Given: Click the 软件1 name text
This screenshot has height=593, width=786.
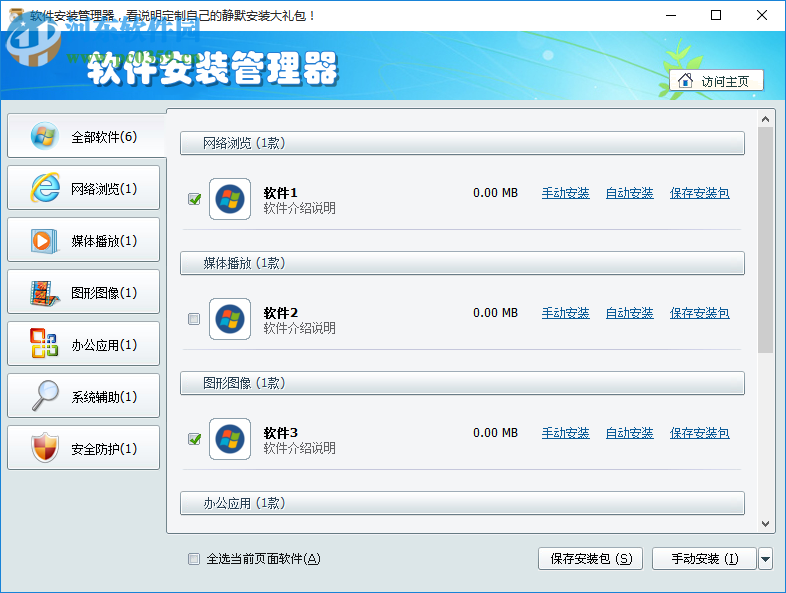Looking at the screenshot, I should [x=281, y=193].
